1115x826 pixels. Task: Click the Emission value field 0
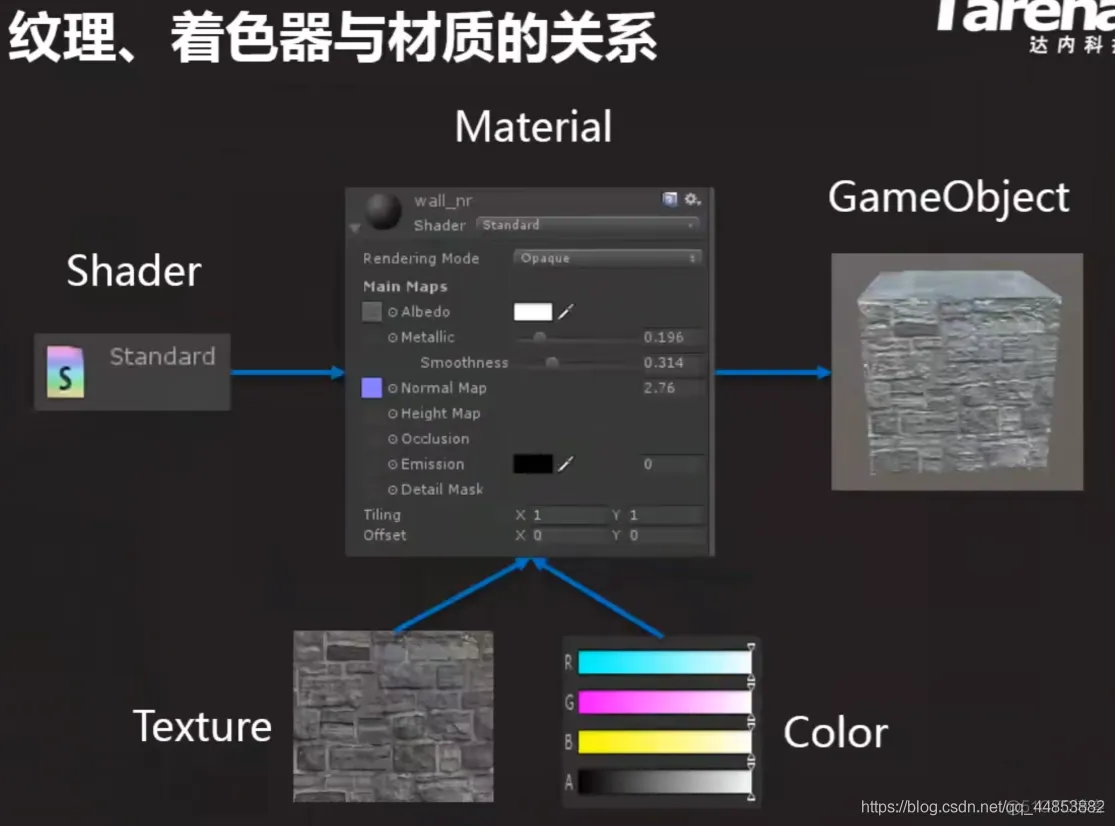(672, 464)
